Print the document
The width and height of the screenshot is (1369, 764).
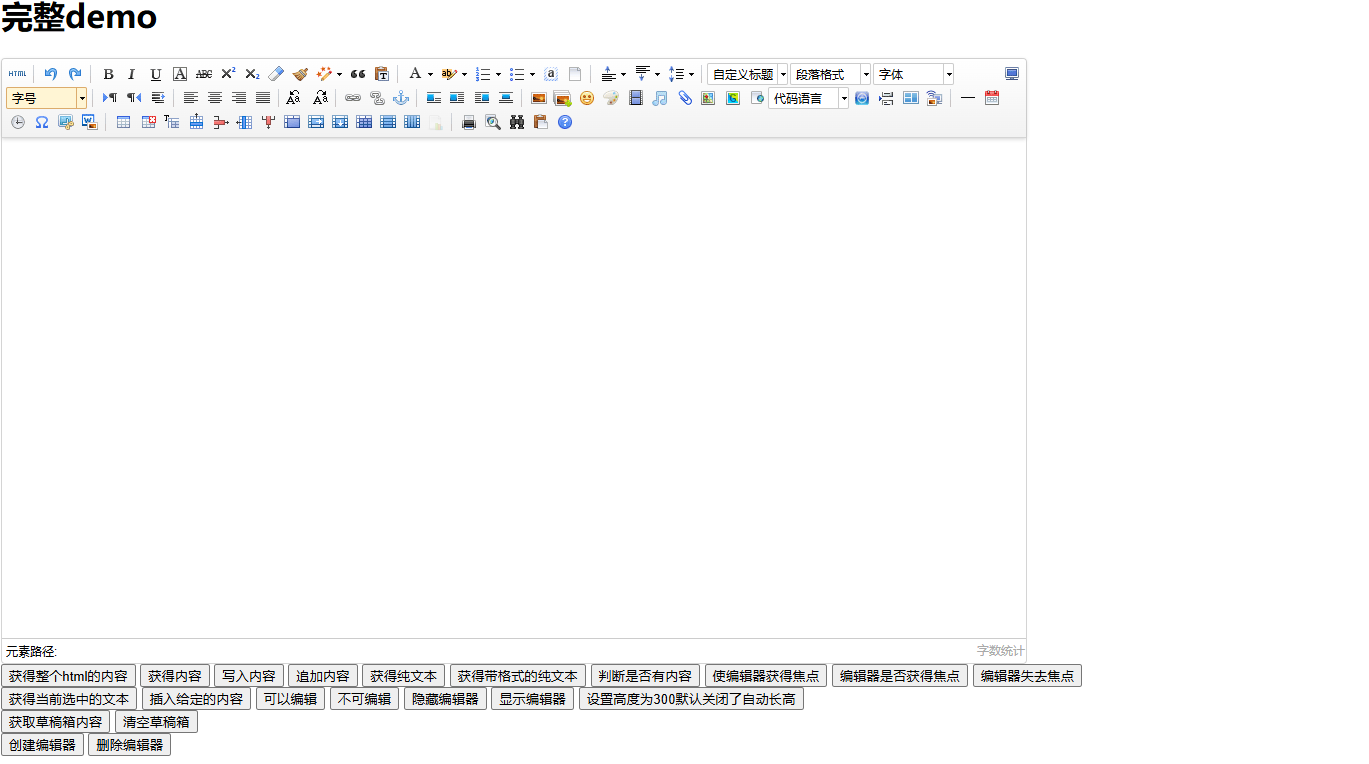tap(469, 121)
